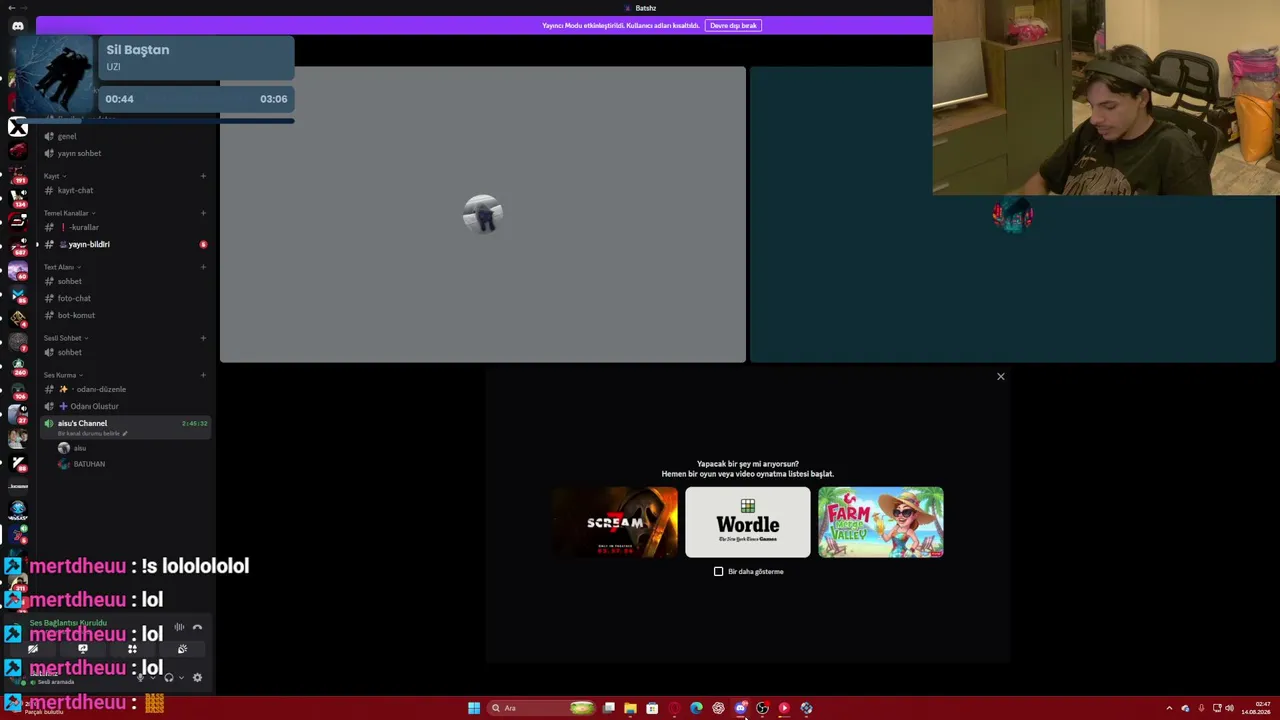Click the song progress bar

[154, 120]
